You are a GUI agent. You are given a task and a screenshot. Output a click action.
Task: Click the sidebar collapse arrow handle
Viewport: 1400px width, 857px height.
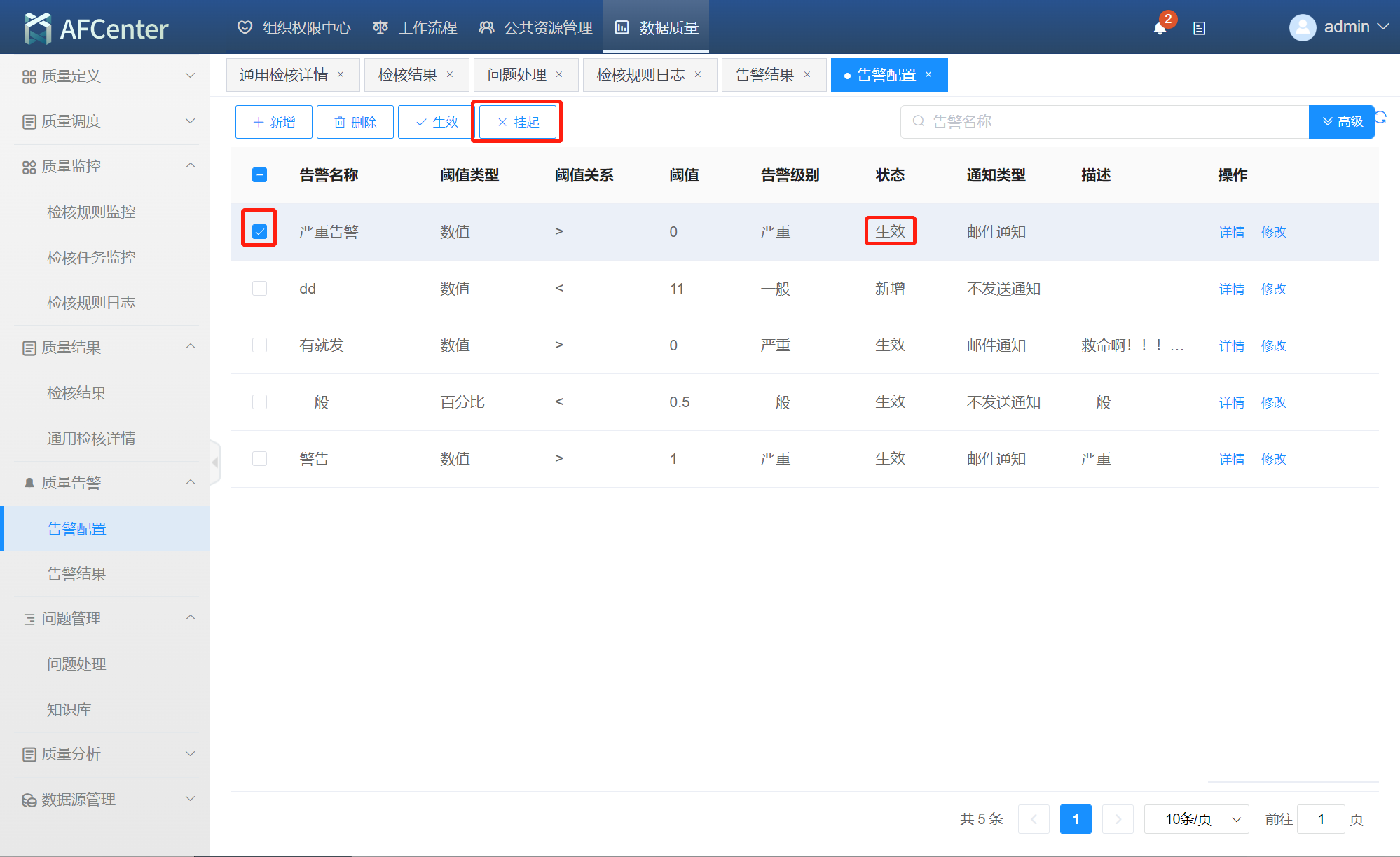click(215, 462)
